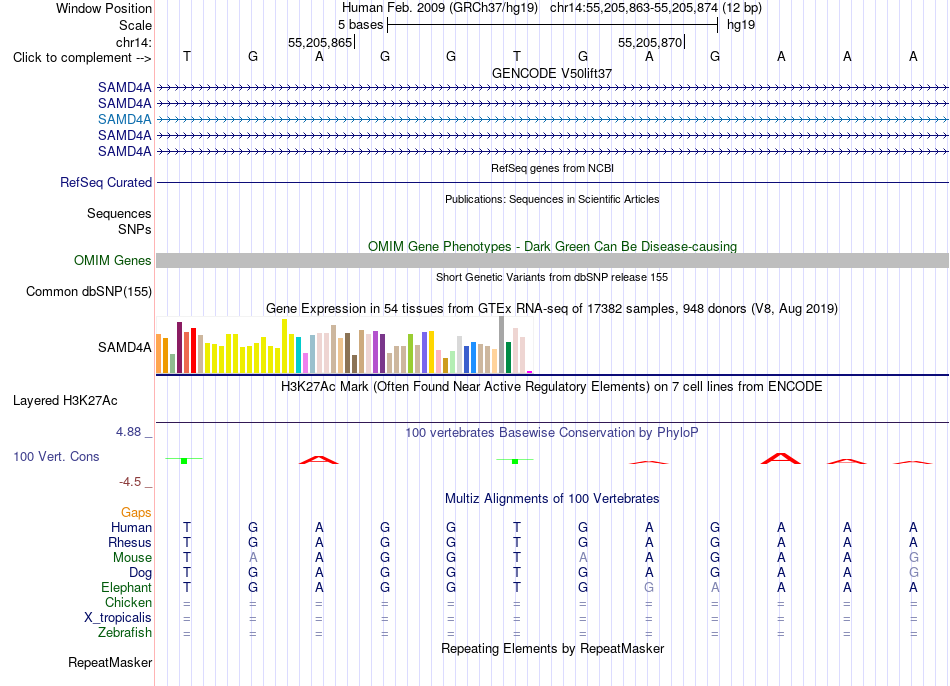Click '100 vertebrates Basewise Conservation by PhyloP' title
This screenshot has width=950, height=686.
pos(552,433)
